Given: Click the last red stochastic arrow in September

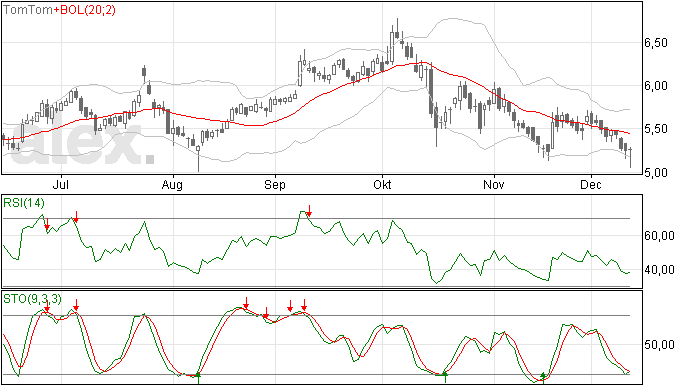Looking at the screenshot, I should [304, 305].
